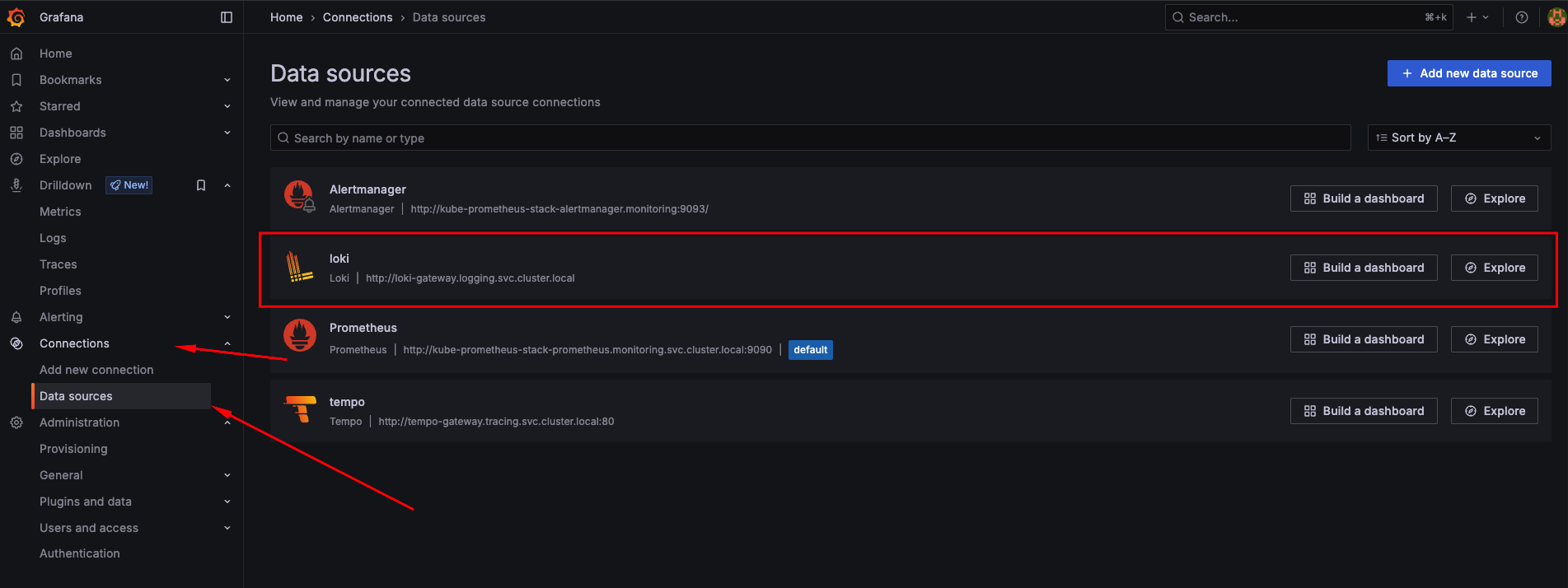Click the bookmark icon beside Drilldown
Viewport: 1568px width, 588px height.
[201, 185]
